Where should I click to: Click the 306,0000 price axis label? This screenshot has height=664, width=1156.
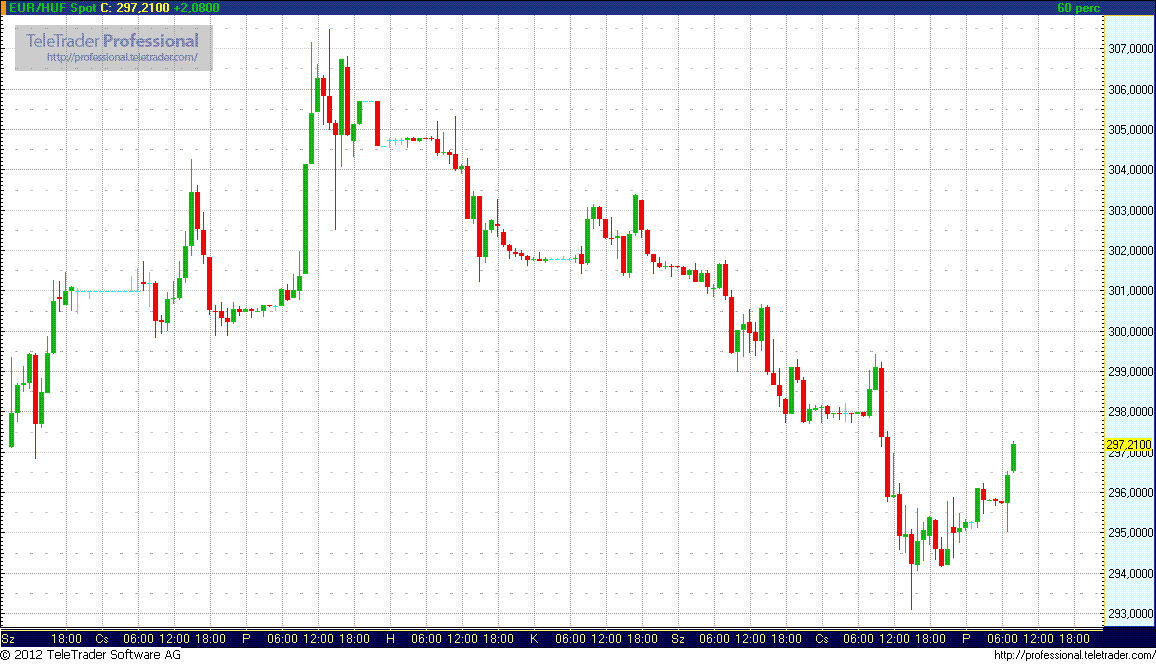coord(1131,89)
